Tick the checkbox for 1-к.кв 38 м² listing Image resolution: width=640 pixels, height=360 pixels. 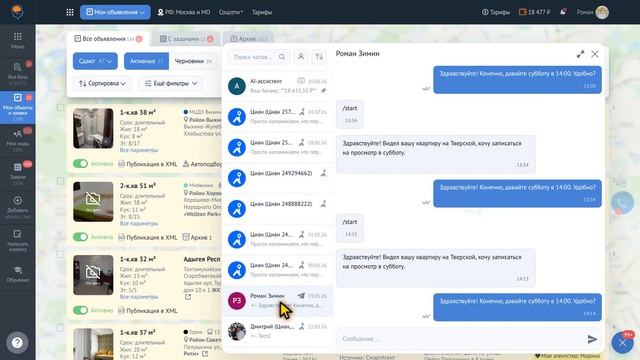coord(60,108)
